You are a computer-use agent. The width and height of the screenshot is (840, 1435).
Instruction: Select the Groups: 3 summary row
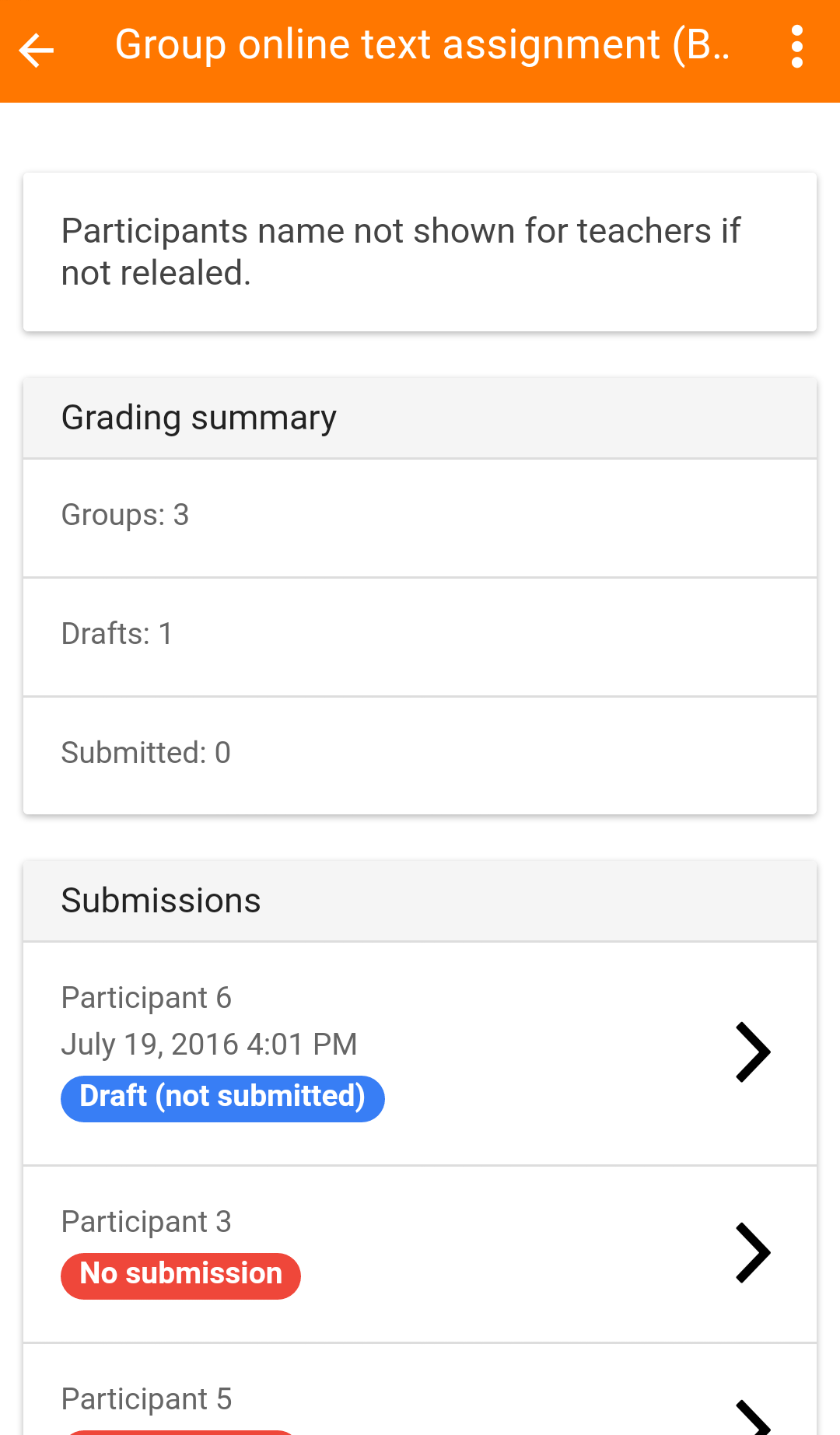(x=420, y=516)
